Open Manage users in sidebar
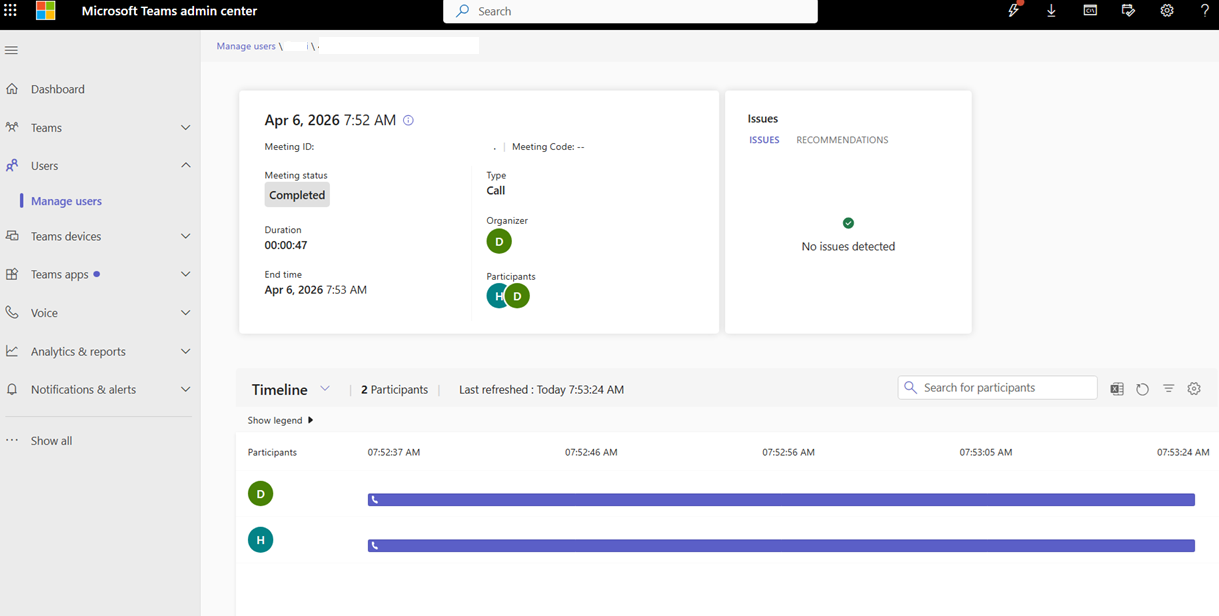The width and height of the screenshot is (1219, 616). 66,201
